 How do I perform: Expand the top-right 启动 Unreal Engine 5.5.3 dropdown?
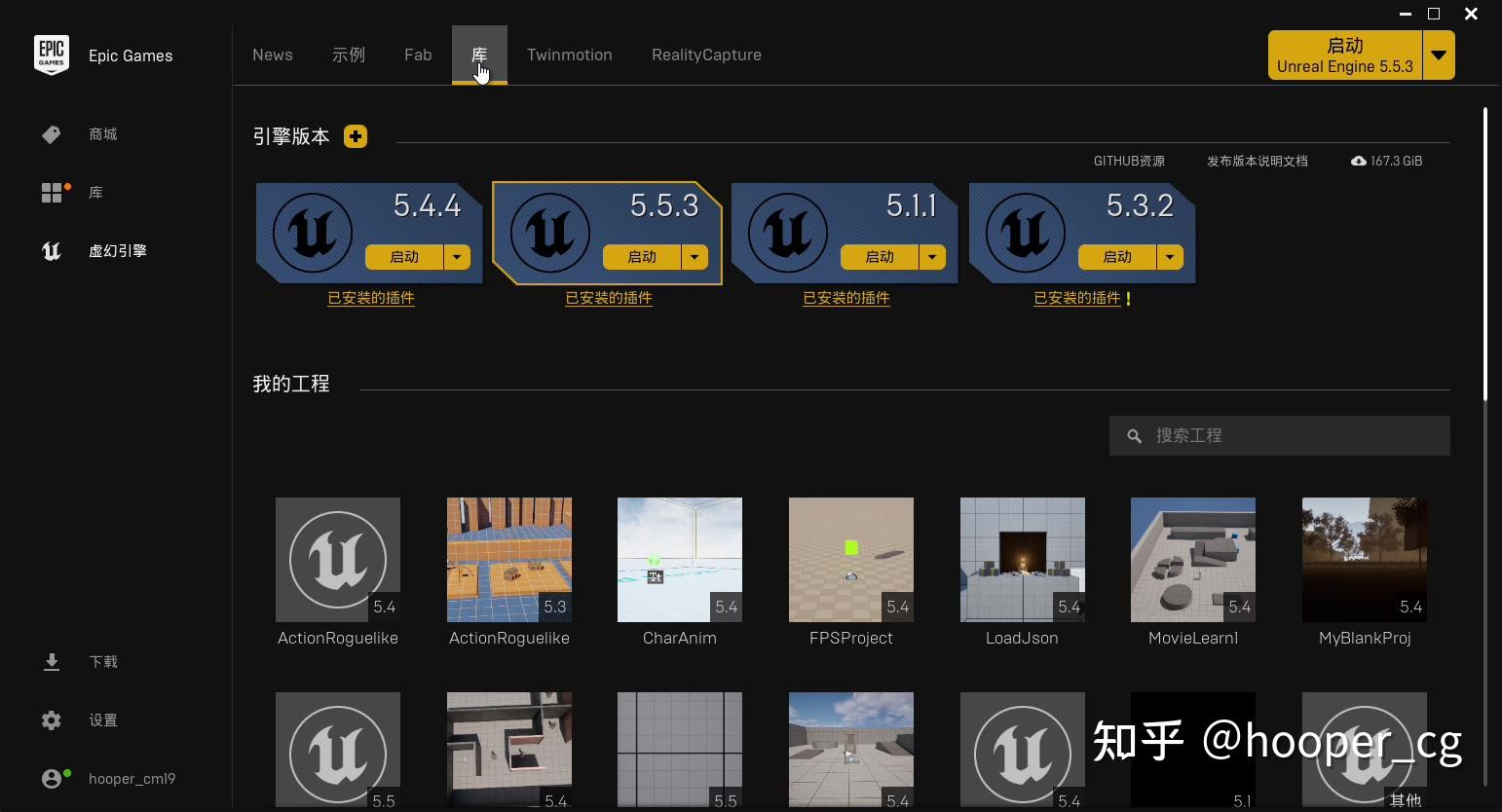[1439, 55]
